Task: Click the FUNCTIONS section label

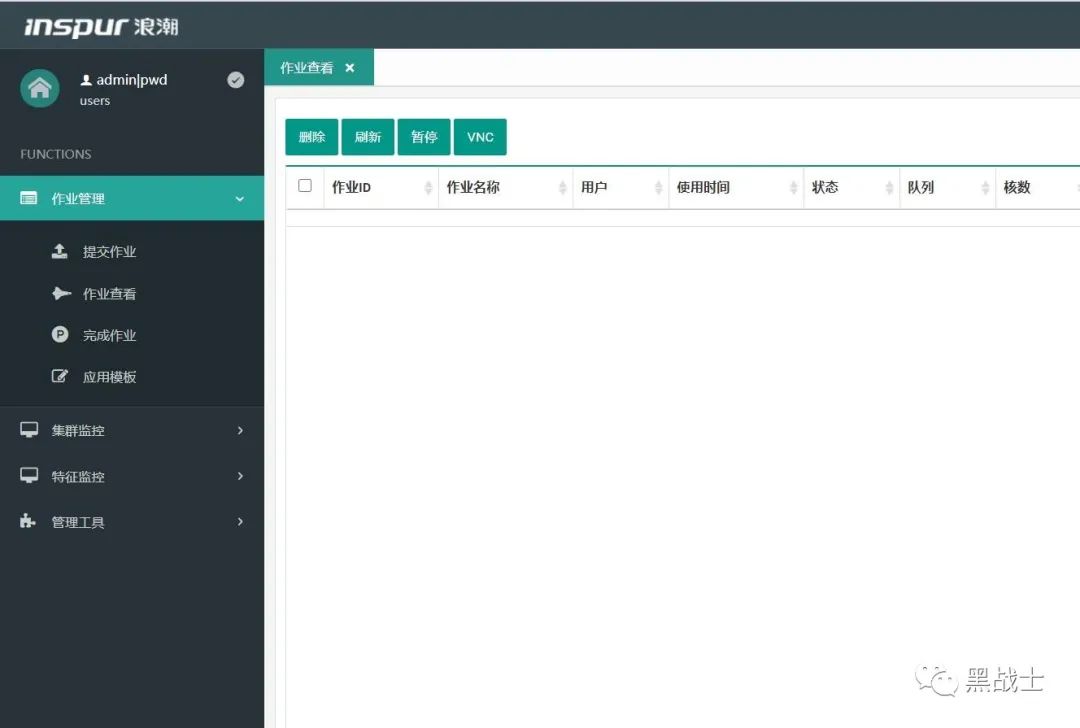Action: click(x=56, y=154)
